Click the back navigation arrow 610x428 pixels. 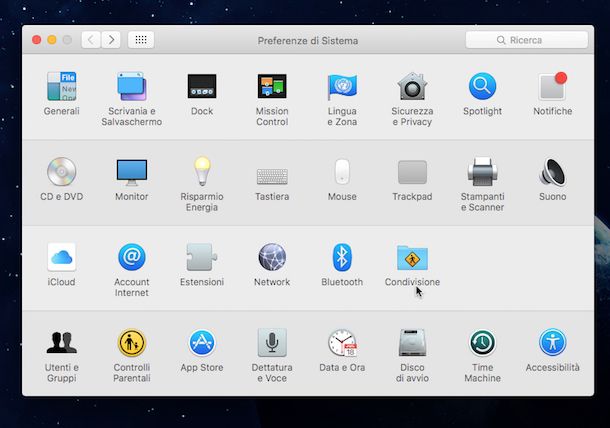click(x=91, y=40)
